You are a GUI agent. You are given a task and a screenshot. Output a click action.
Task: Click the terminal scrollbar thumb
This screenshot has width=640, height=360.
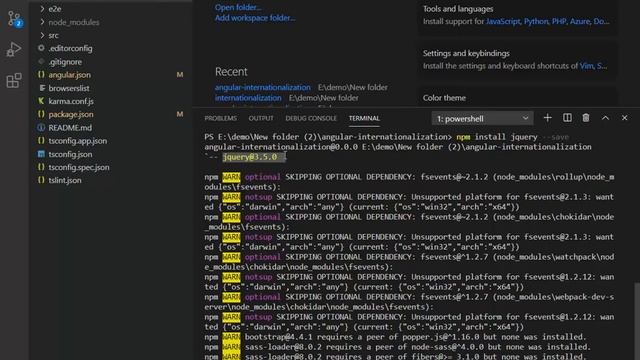tap(637, 320)
